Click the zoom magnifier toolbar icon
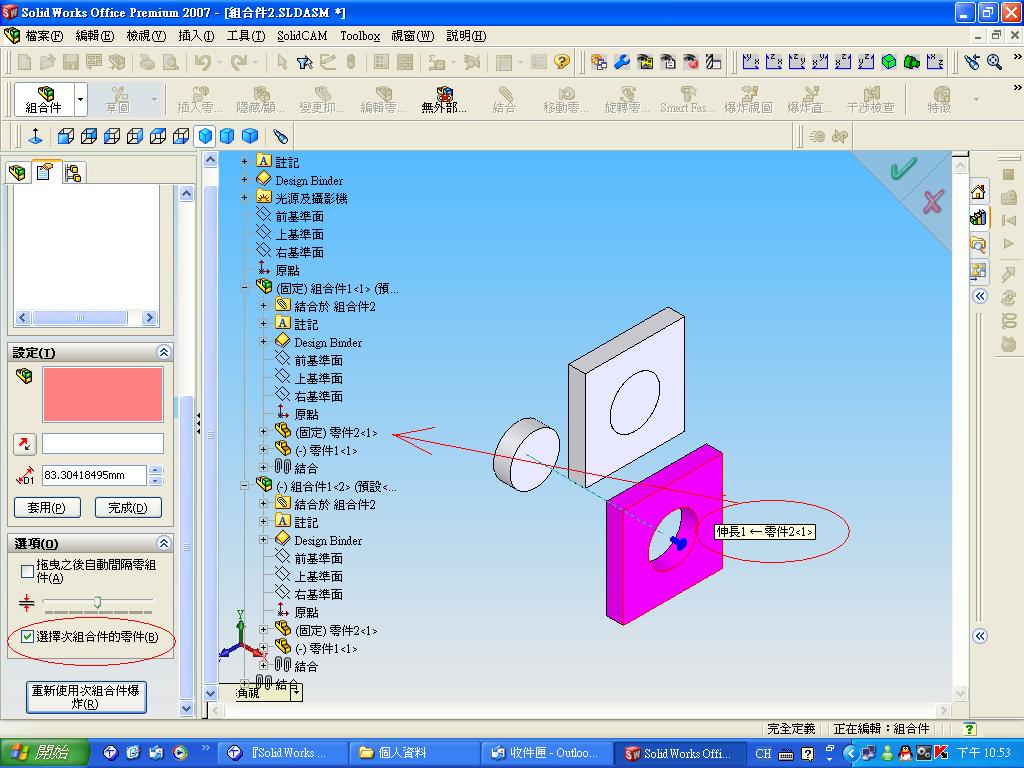 click(995, 62)
